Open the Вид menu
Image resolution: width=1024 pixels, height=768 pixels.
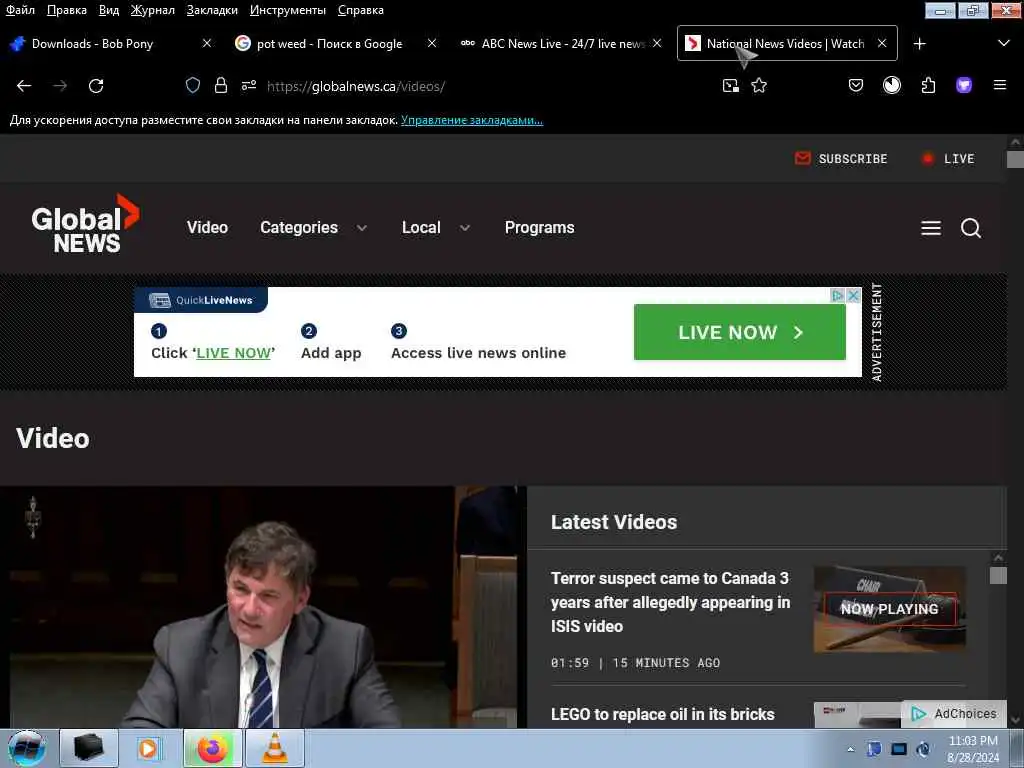tap(108, 10)
